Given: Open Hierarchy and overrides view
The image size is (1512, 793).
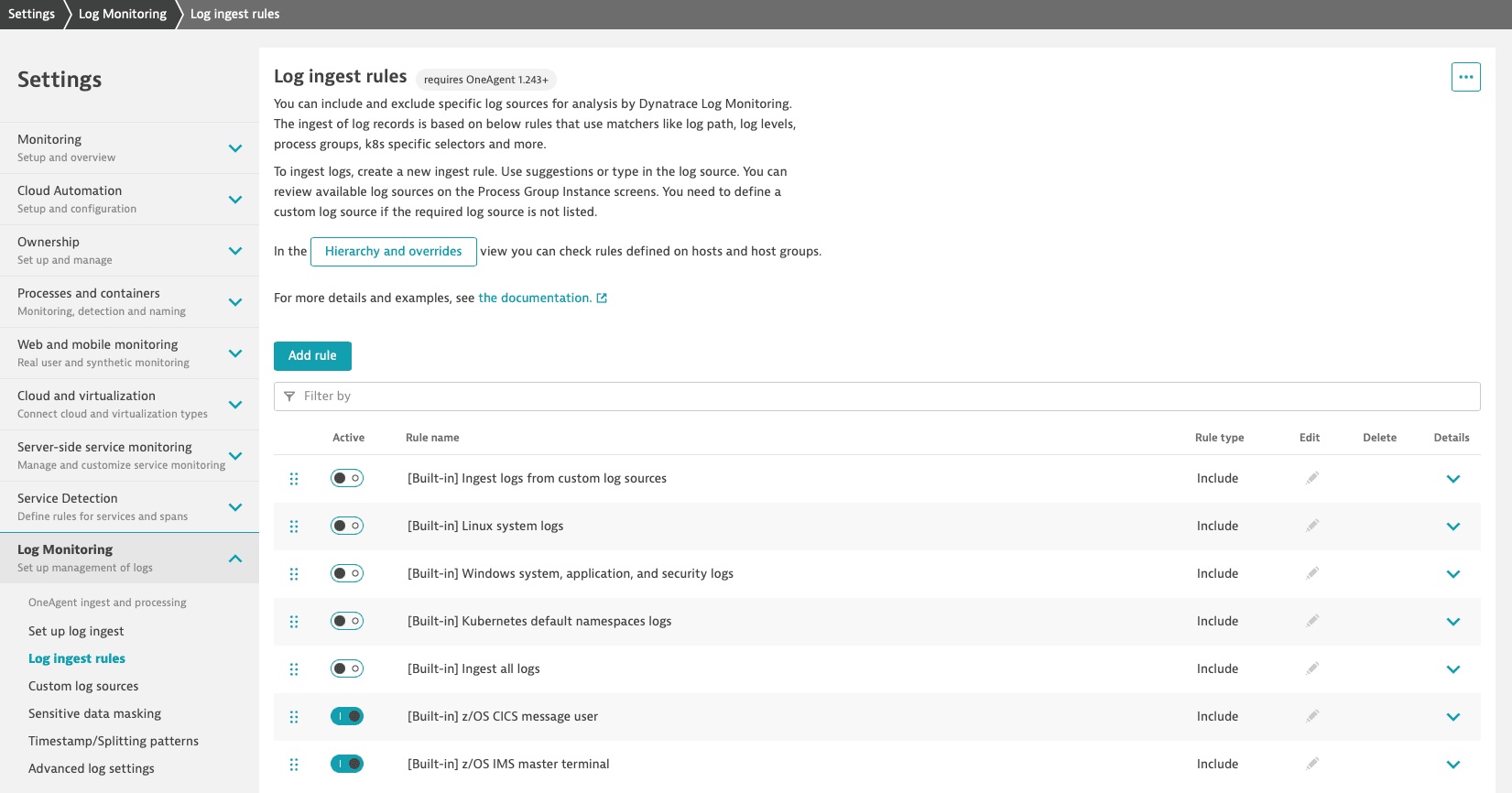Looking at the screenshot, I should pyautogui.click(x=394, y=252).
